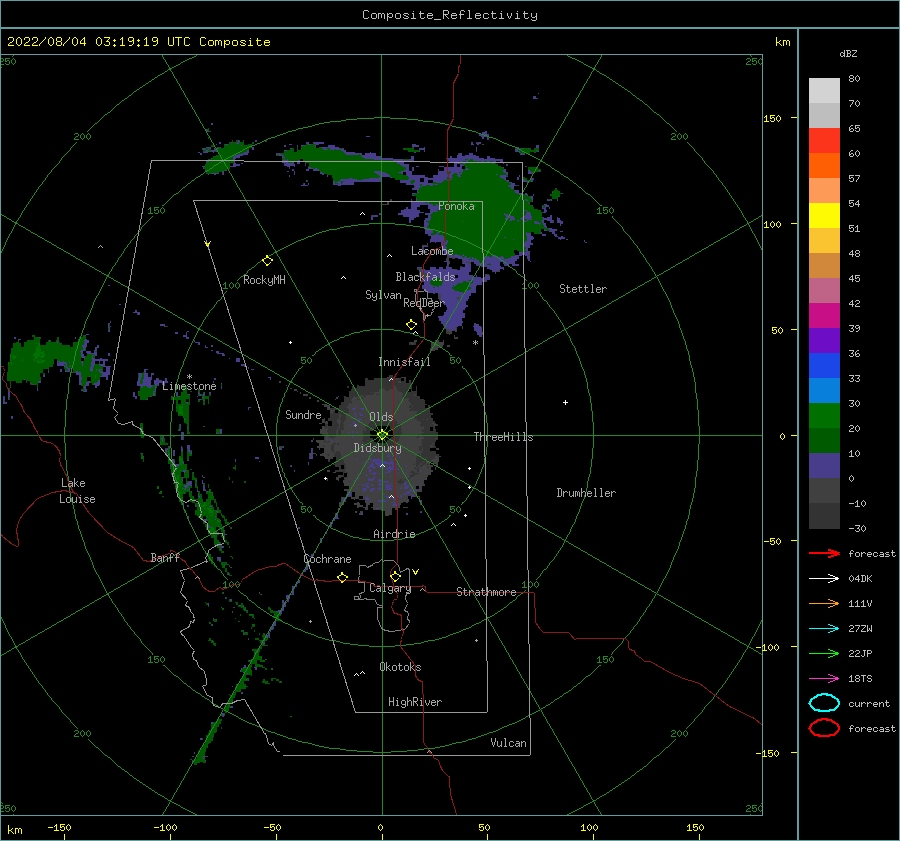Click the yellow V marker northwest of RockyMH
The image size is (900, 841).
pos(208,244)
